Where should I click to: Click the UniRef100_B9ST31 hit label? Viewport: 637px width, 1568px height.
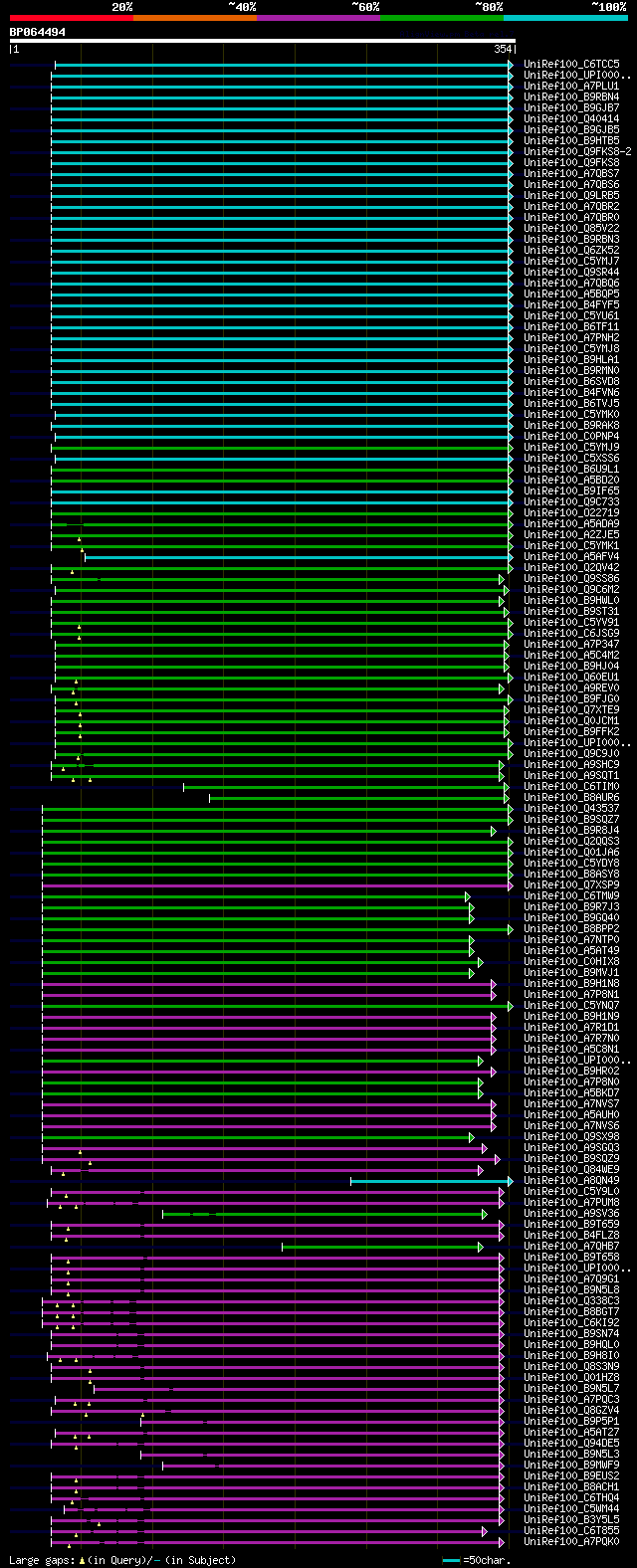point(571,611)
